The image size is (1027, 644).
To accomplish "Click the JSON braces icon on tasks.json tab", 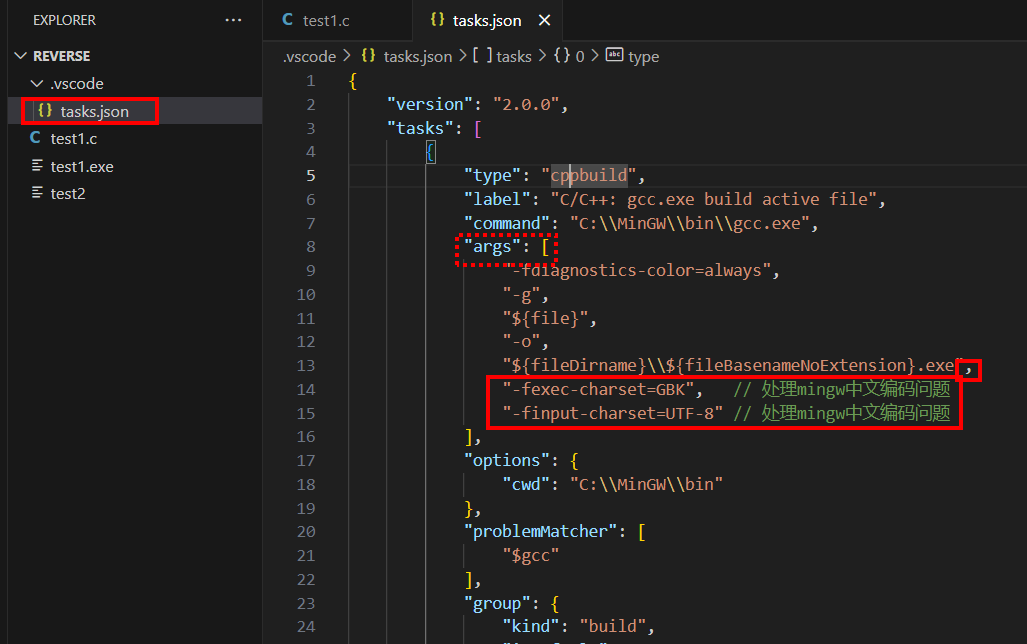I will [437, 20].
